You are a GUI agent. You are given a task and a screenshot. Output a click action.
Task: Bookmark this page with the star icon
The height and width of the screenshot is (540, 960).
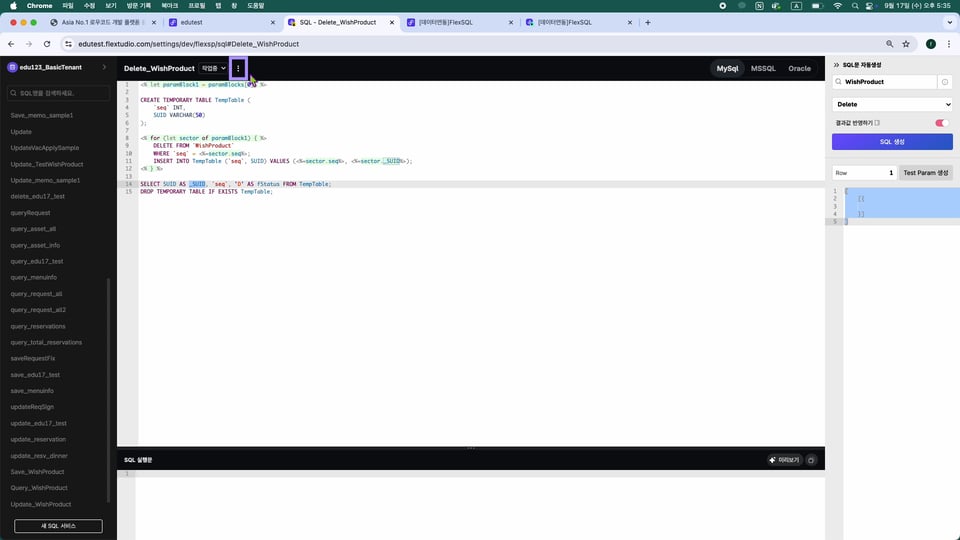(906, 43)
